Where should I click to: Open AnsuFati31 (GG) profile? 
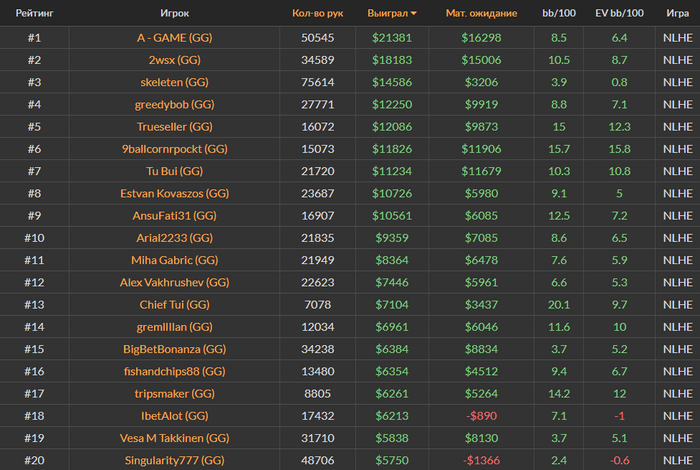(x=183, y=215)
